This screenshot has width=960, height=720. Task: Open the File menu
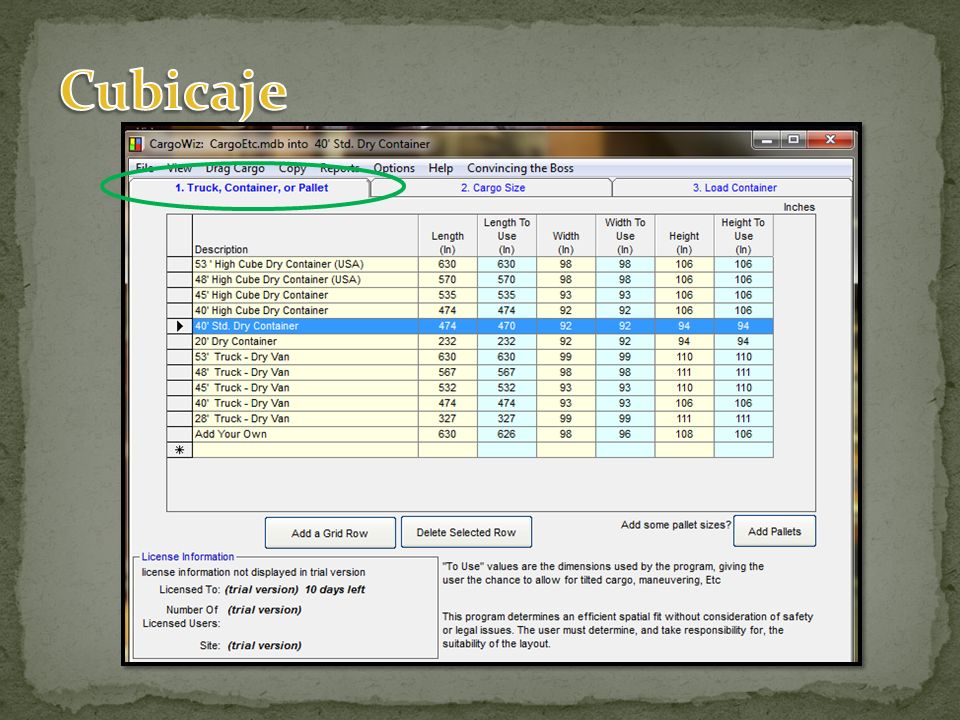(x=144, y=168)
